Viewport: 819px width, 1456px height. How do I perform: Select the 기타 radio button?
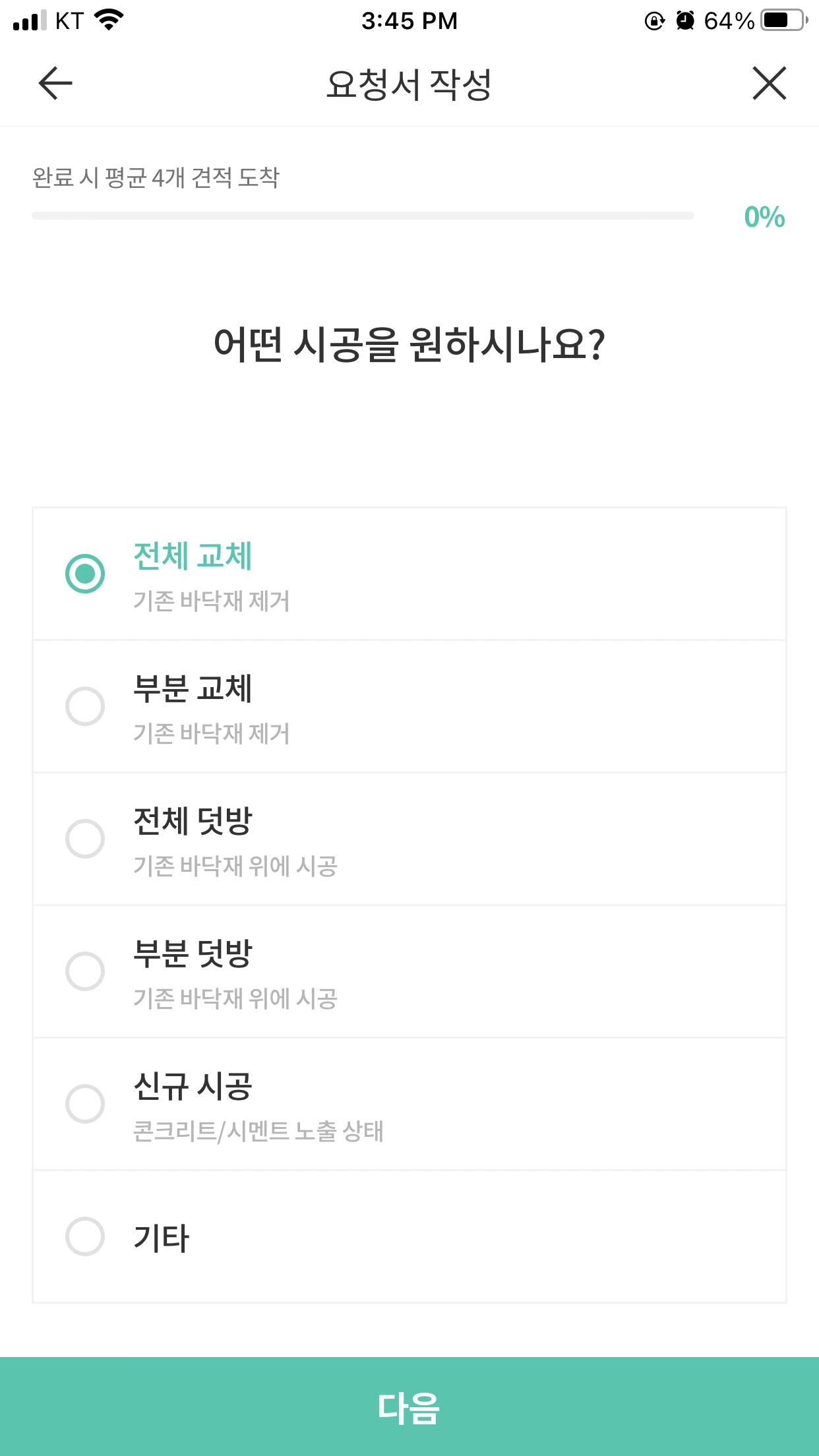pos(85,1236)
